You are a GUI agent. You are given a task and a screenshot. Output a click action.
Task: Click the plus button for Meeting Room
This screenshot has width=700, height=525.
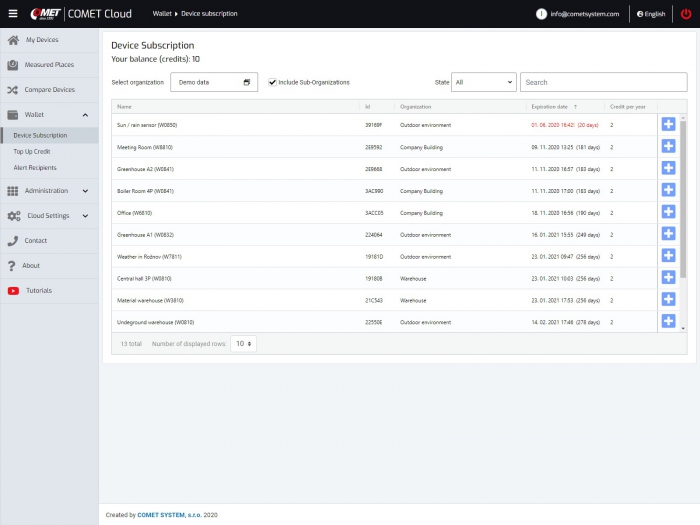(x=668, y=147)
